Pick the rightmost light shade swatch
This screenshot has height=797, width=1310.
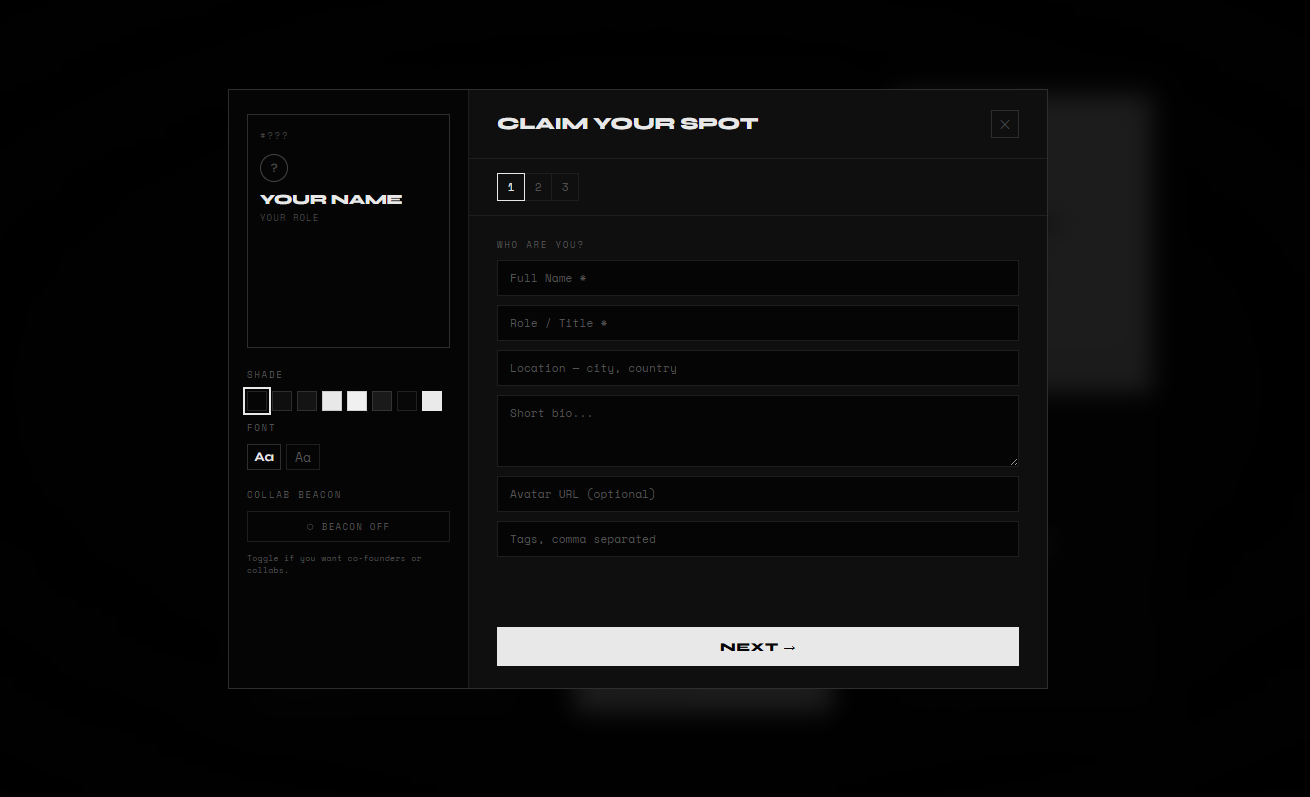coord(431,400)
